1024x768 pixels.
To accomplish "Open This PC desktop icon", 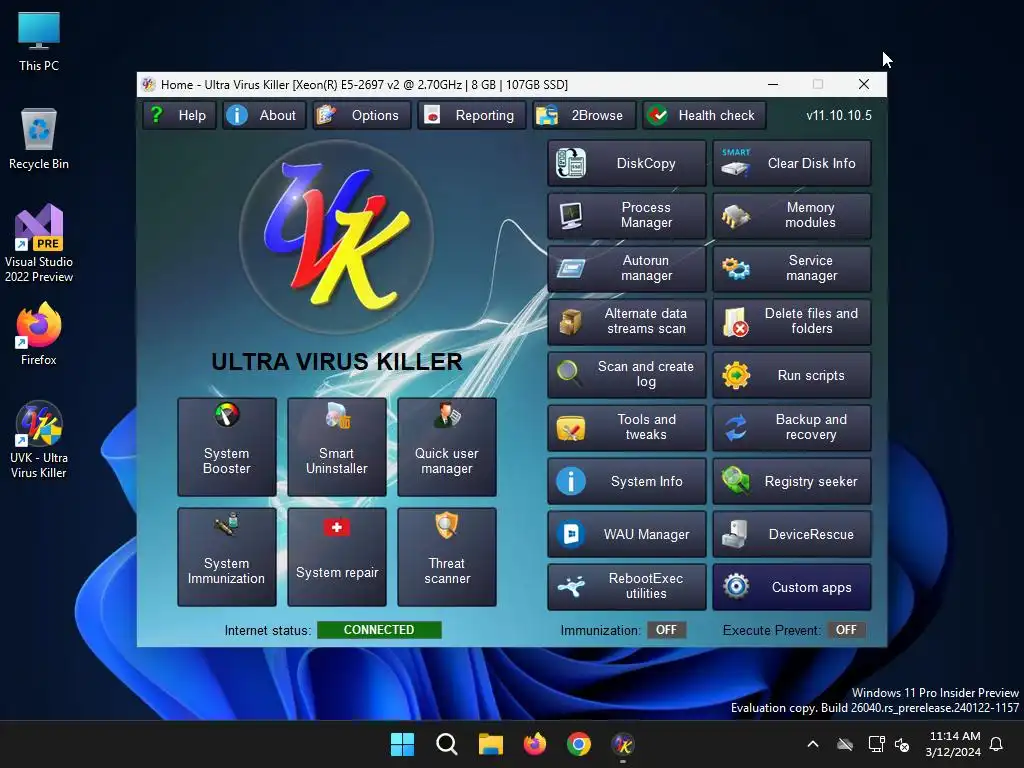I will click(x=39, y=42).
